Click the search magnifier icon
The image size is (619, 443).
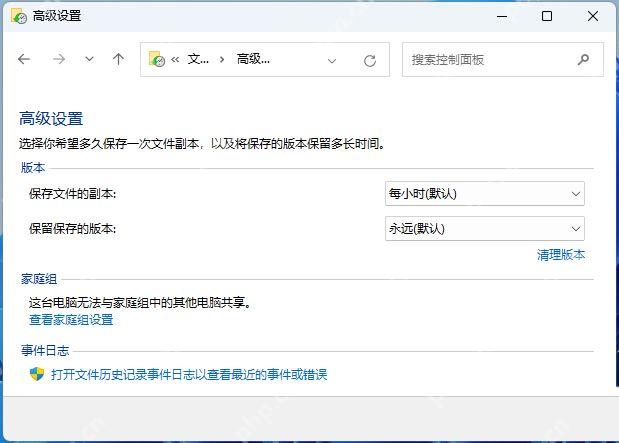tap(583, 60)
